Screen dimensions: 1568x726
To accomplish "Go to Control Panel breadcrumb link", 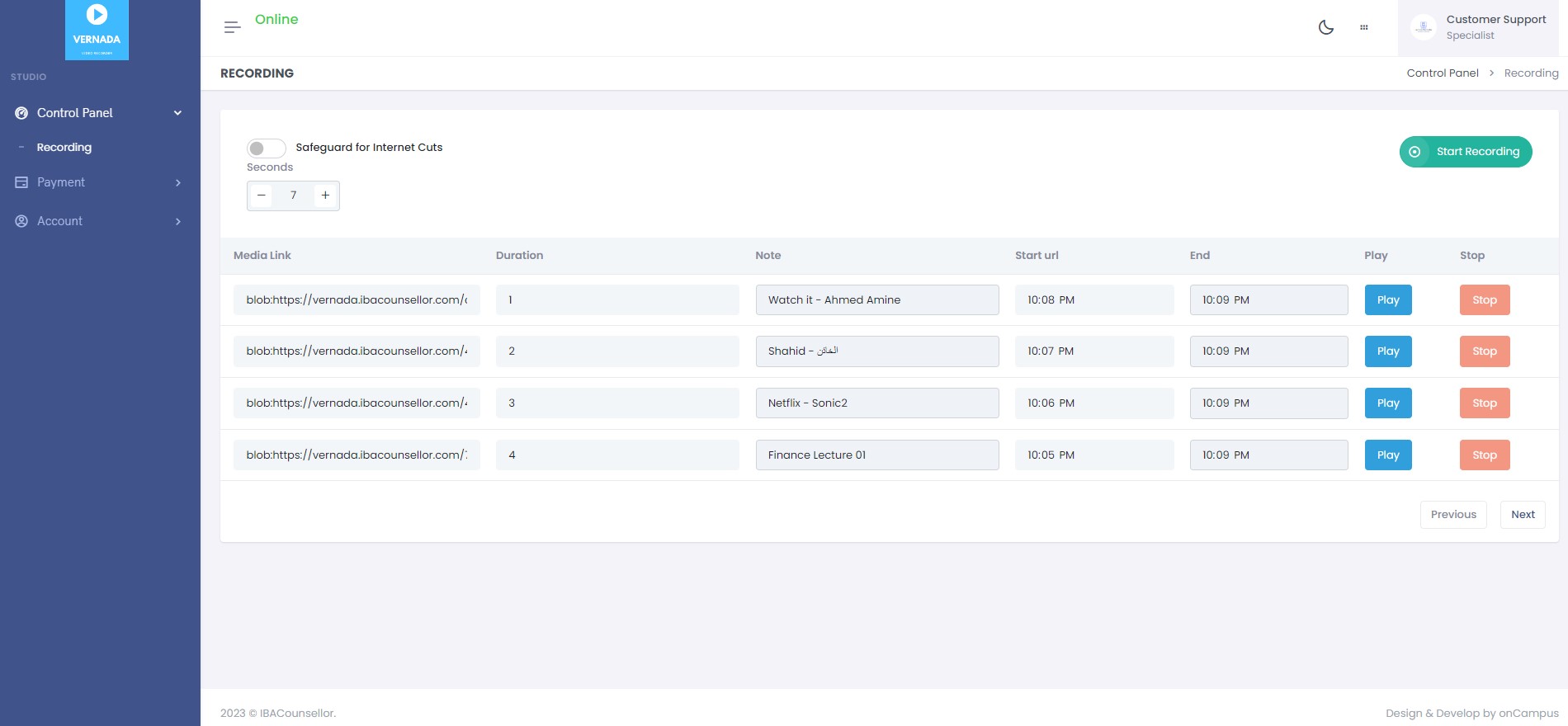I will [x=1442, y=73].
